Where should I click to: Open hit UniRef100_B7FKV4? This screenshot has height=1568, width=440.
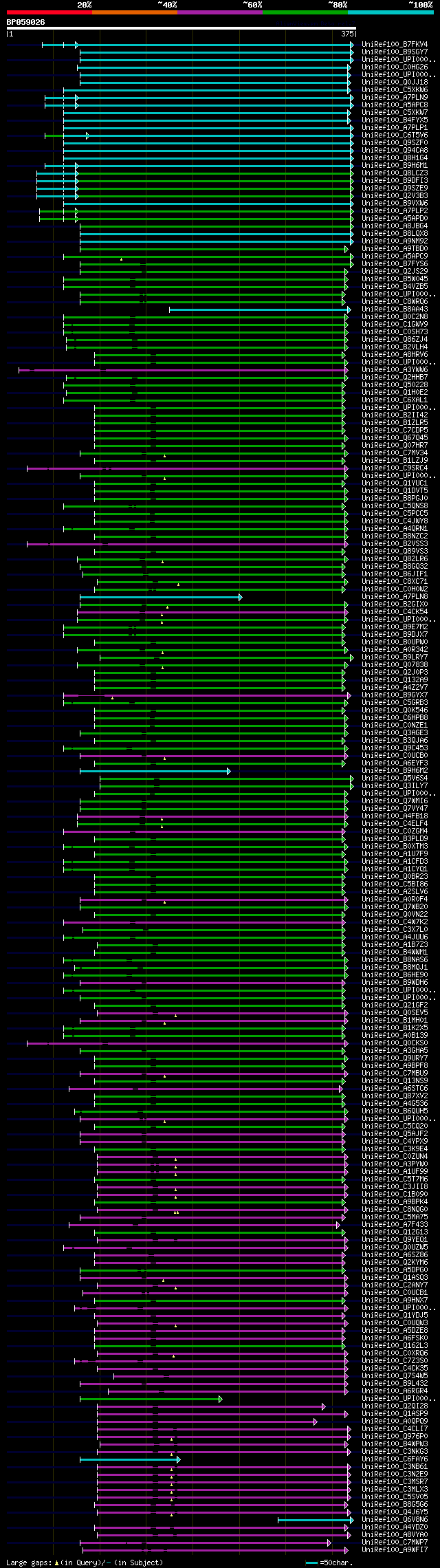click(395, 45)
